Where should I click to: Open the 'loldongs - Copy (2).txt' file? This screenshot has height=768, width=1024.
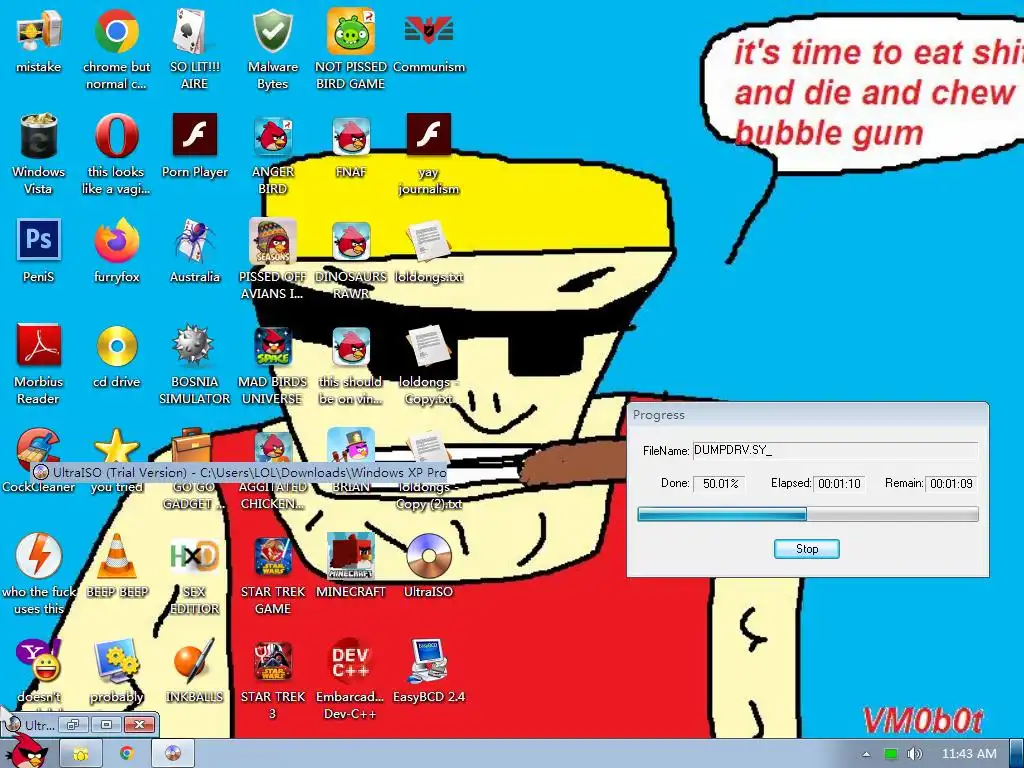tap(428, 447)
